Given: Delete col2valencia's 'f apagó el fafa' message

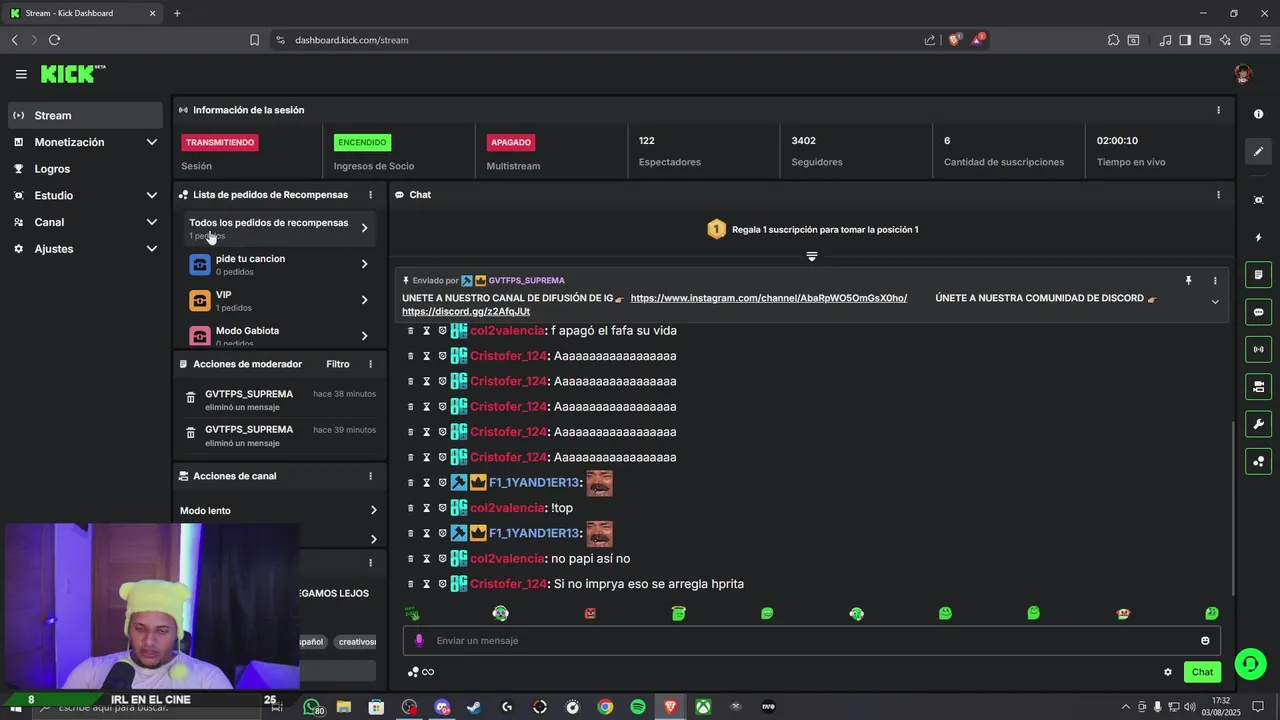Looking at the screenshot, I should [410, 331].
